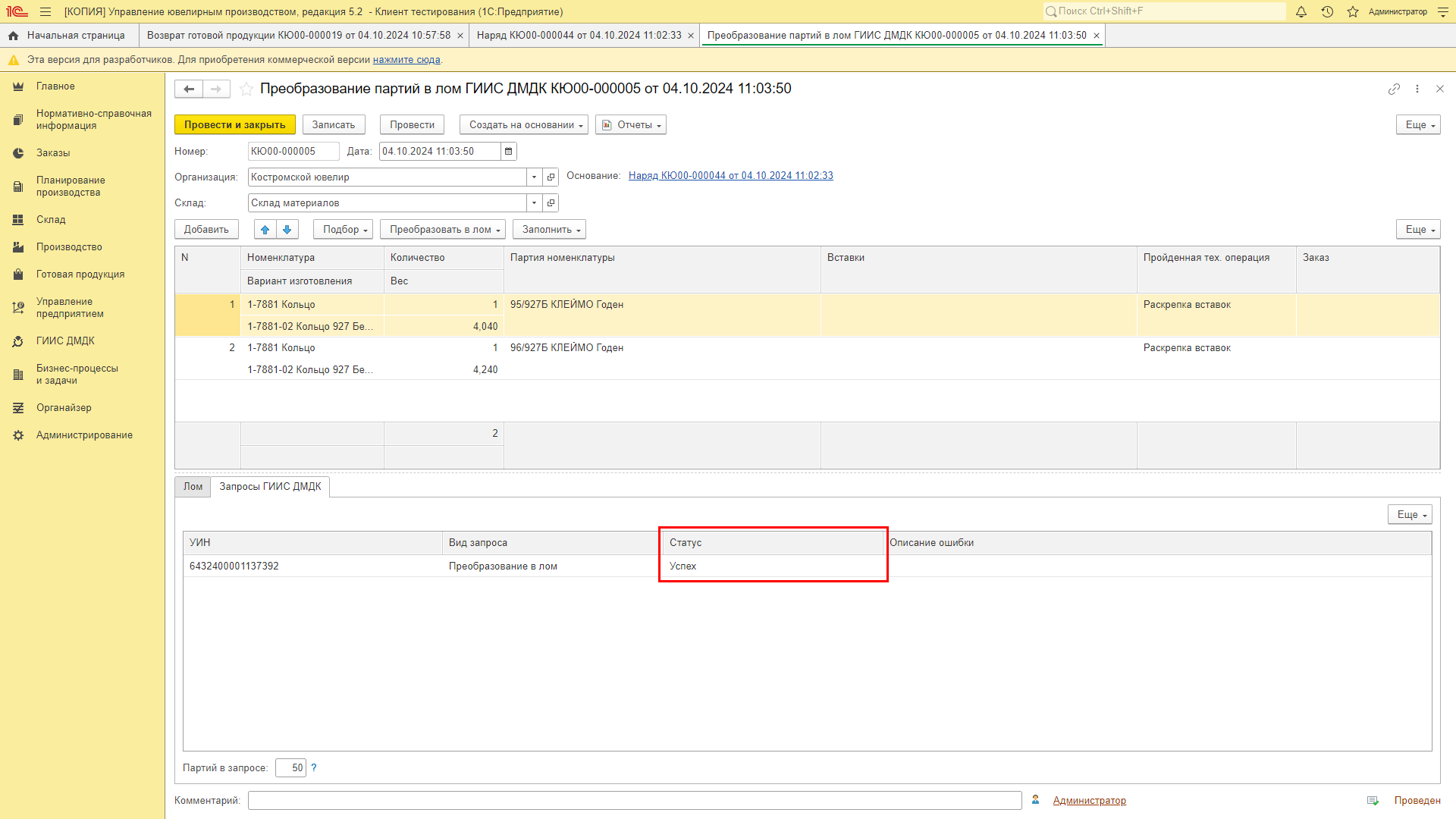Expand Еще menu in requests panel
The image size is (1456, 819).
(1410, 515)
